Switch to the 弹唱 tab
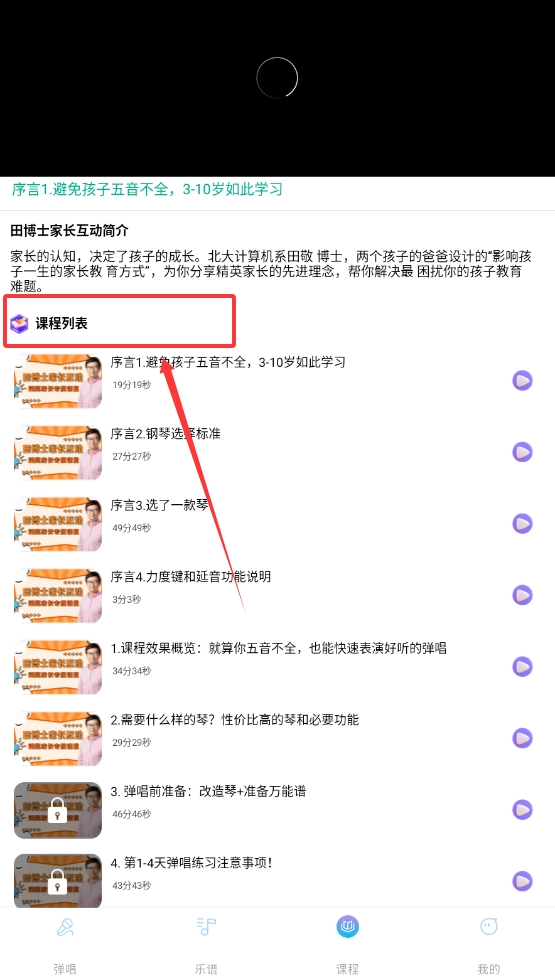The width and height of the screenshot is (555, 979). pos(65,944)
